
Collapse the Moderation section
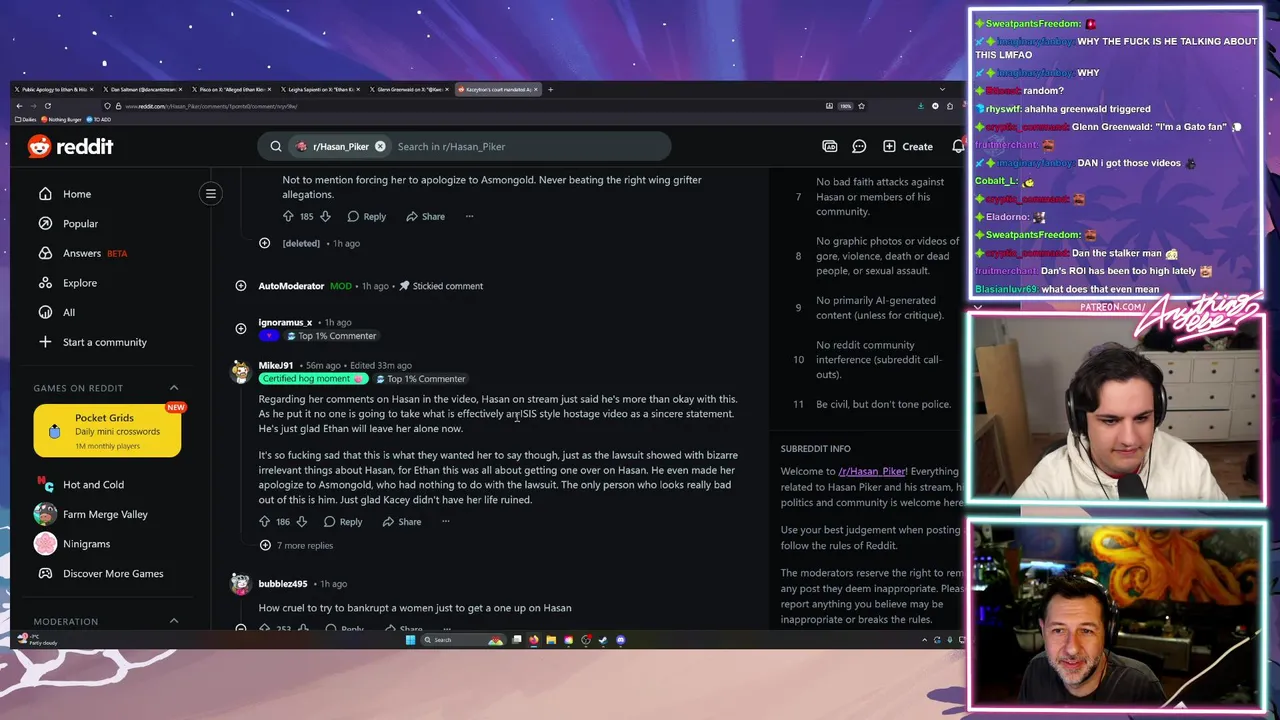coord(173,621)
